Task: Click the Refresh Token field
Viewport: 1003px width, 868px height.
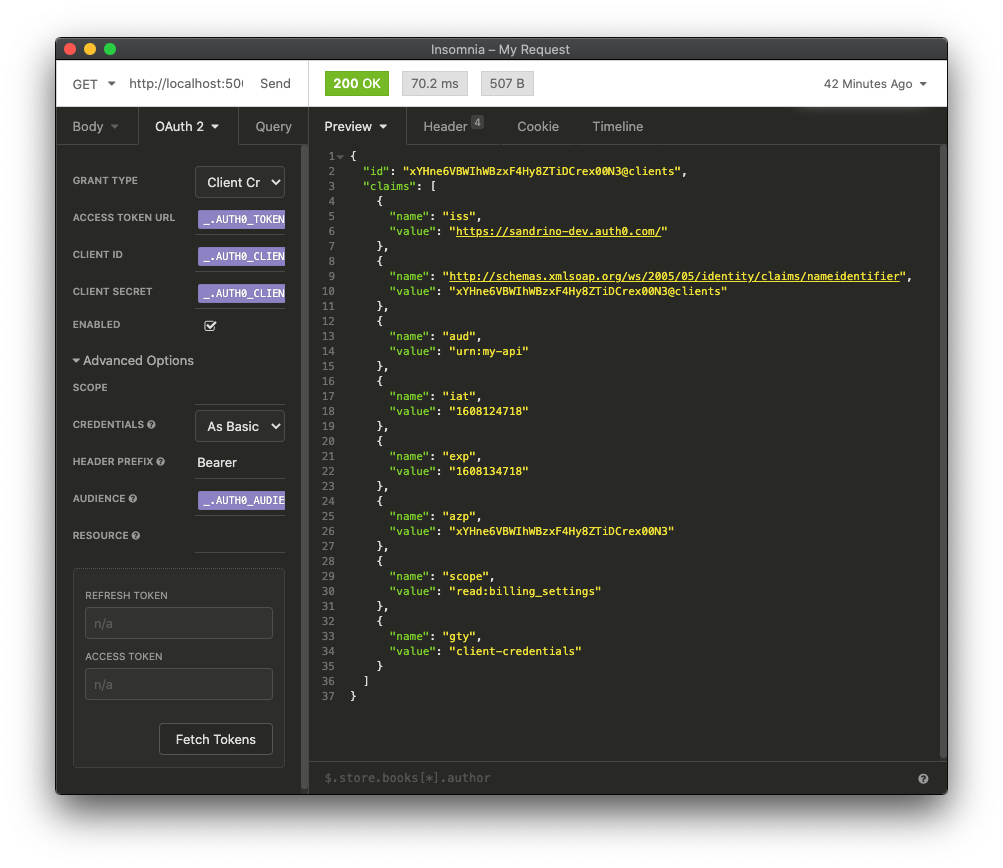Action: click(x=178, y=623)
